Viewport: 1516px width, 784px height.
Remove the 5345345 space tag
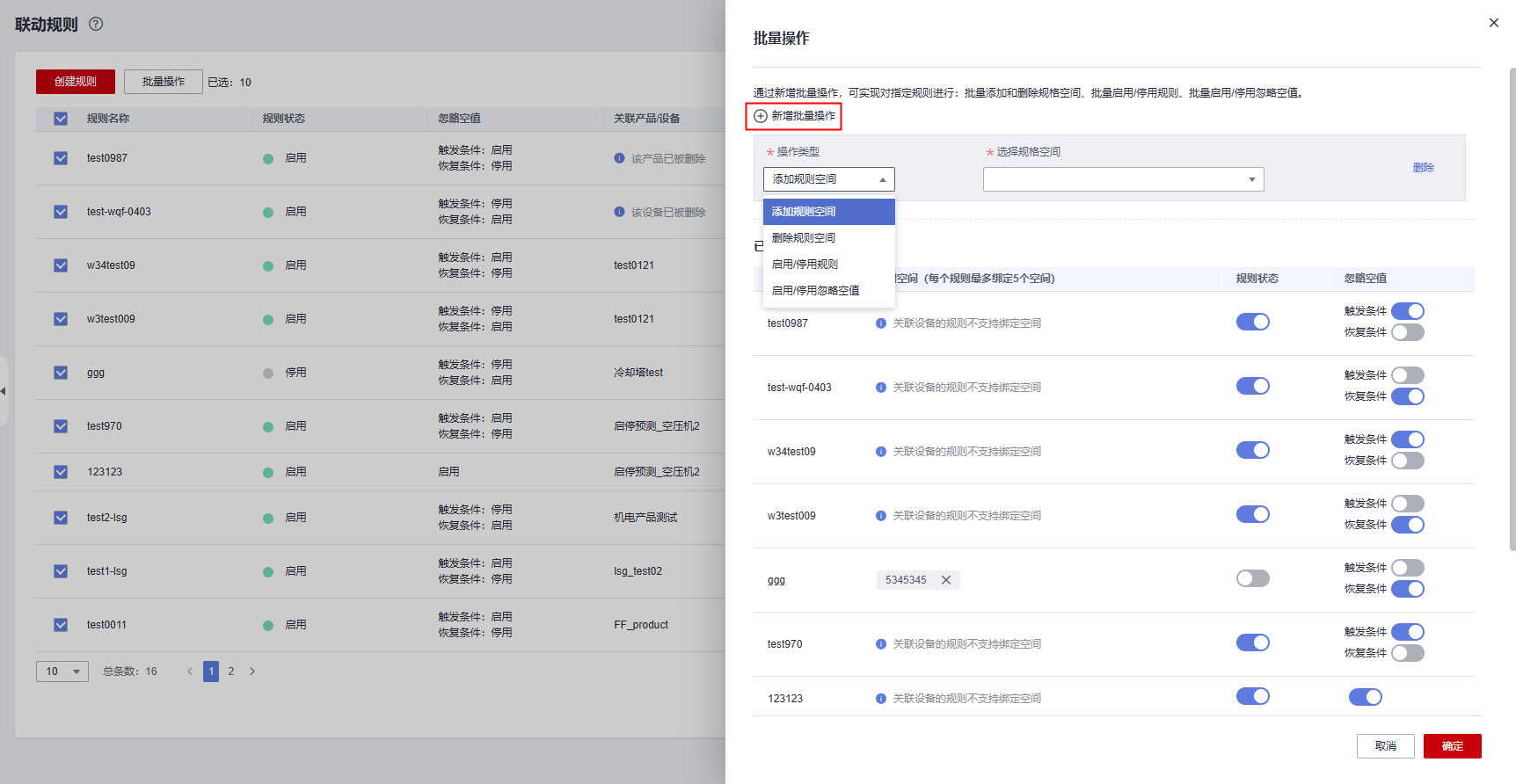click(x=946, y=580)
